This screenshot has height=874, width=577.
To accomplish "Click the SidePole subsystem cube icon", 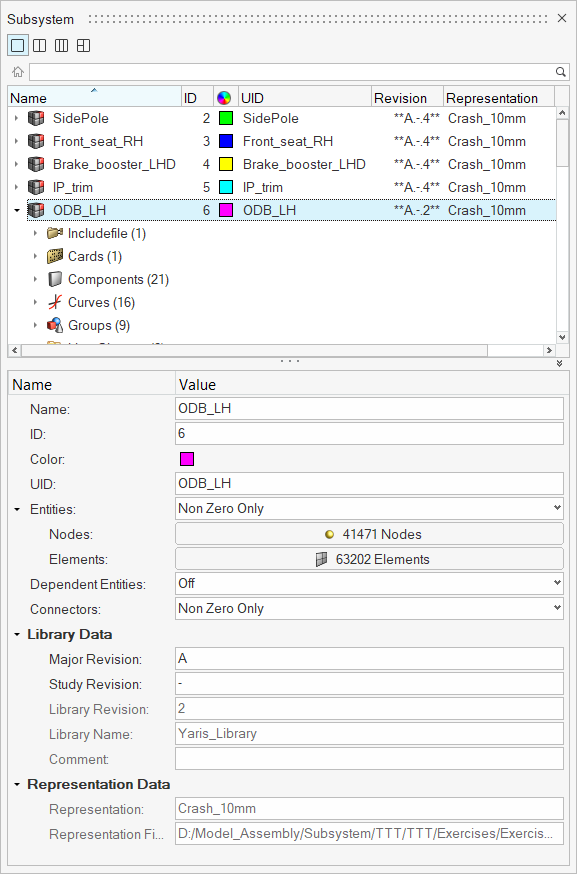I will pyautogui.click(x=36, y=118).
